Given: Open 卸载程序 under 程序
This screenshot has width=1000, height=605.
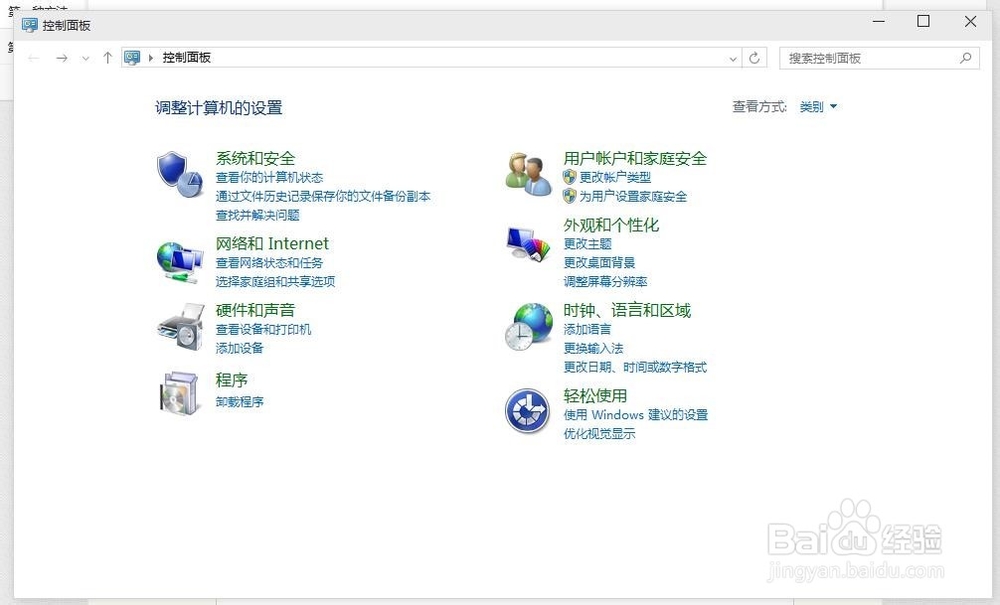Looking at the screenshot, I should (x=241, y=400).
